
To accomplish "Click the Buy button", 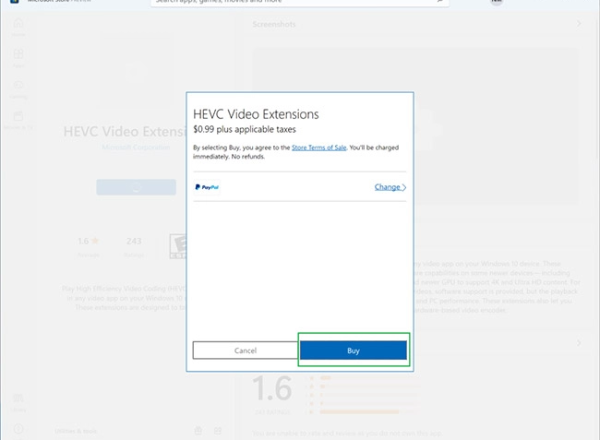I will pyautogui.click(x=353, y=350).
